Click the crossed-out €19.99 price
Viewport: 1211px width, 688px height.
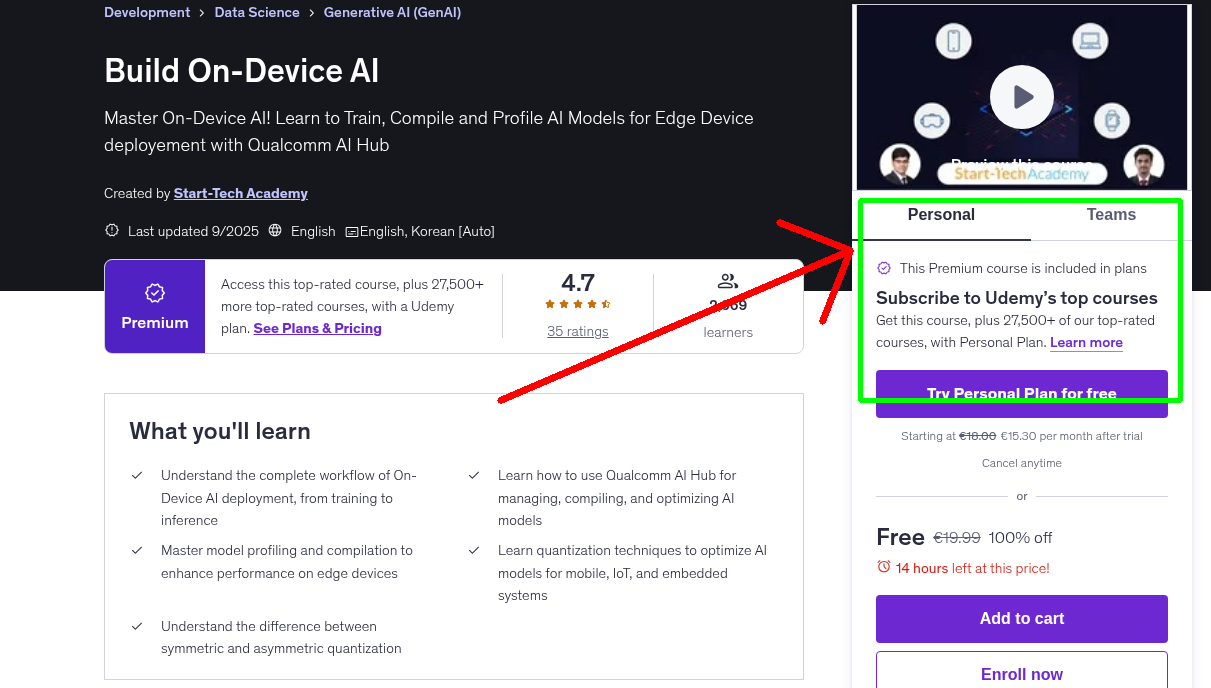pos(957,538)
